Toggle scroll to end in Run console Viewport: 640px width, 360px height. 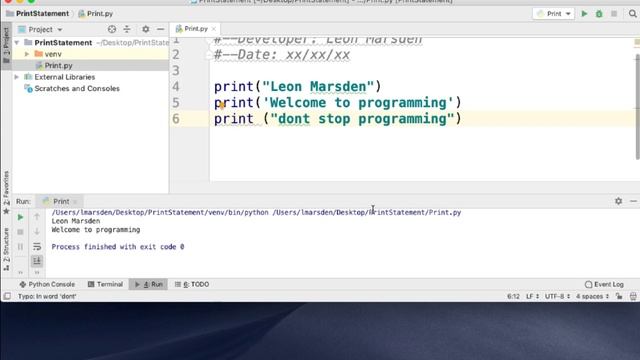tap(37, 260)
